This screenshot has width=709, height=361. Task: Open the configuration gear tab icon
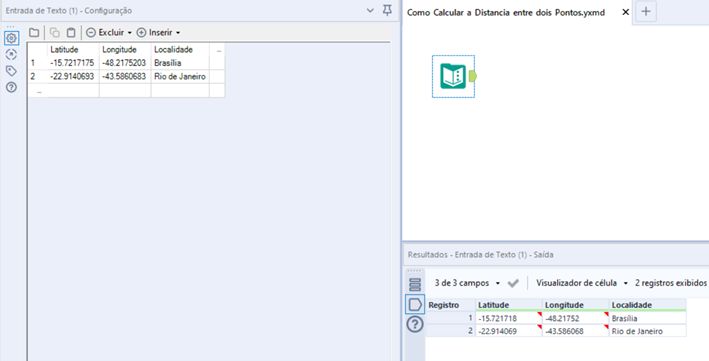pyautogui.click(x=11, y=38)
